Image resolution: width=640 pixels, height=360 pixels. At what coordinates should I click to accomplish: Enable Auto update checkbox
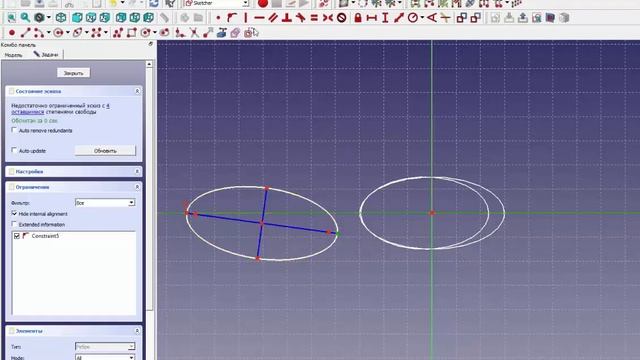point(14,150)
